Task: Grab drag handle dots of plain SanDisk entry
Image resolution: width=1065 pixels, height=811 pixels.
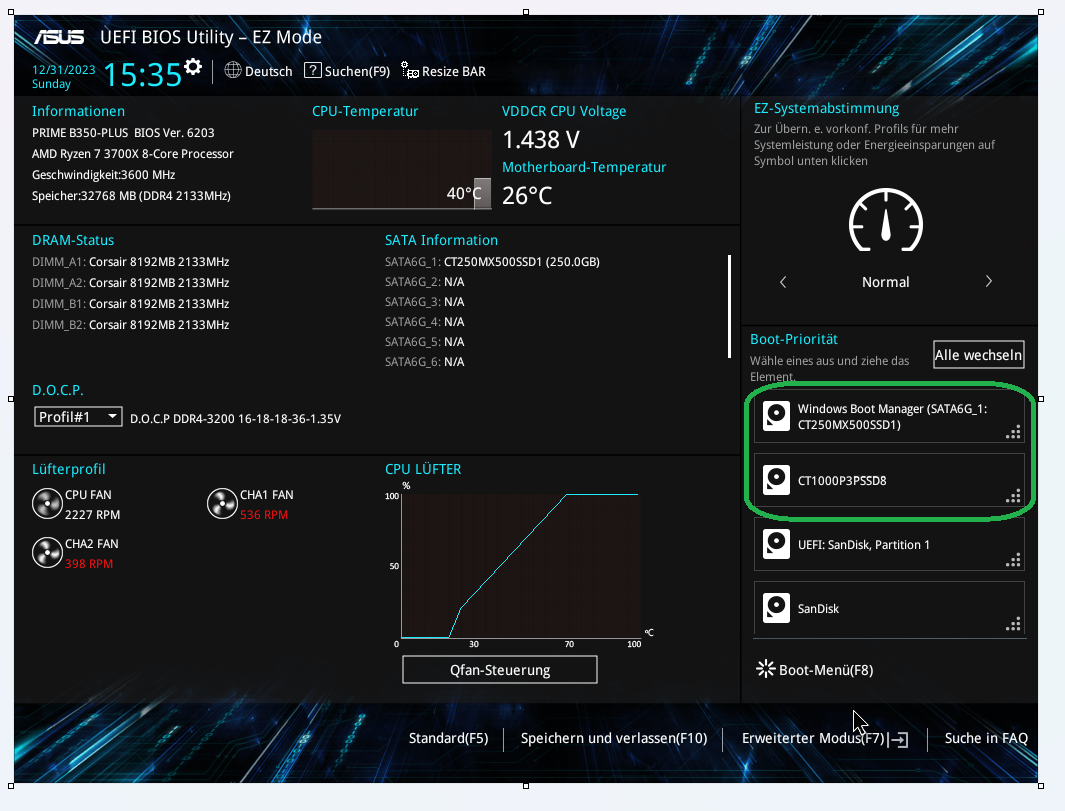Action: [1013, 624]
